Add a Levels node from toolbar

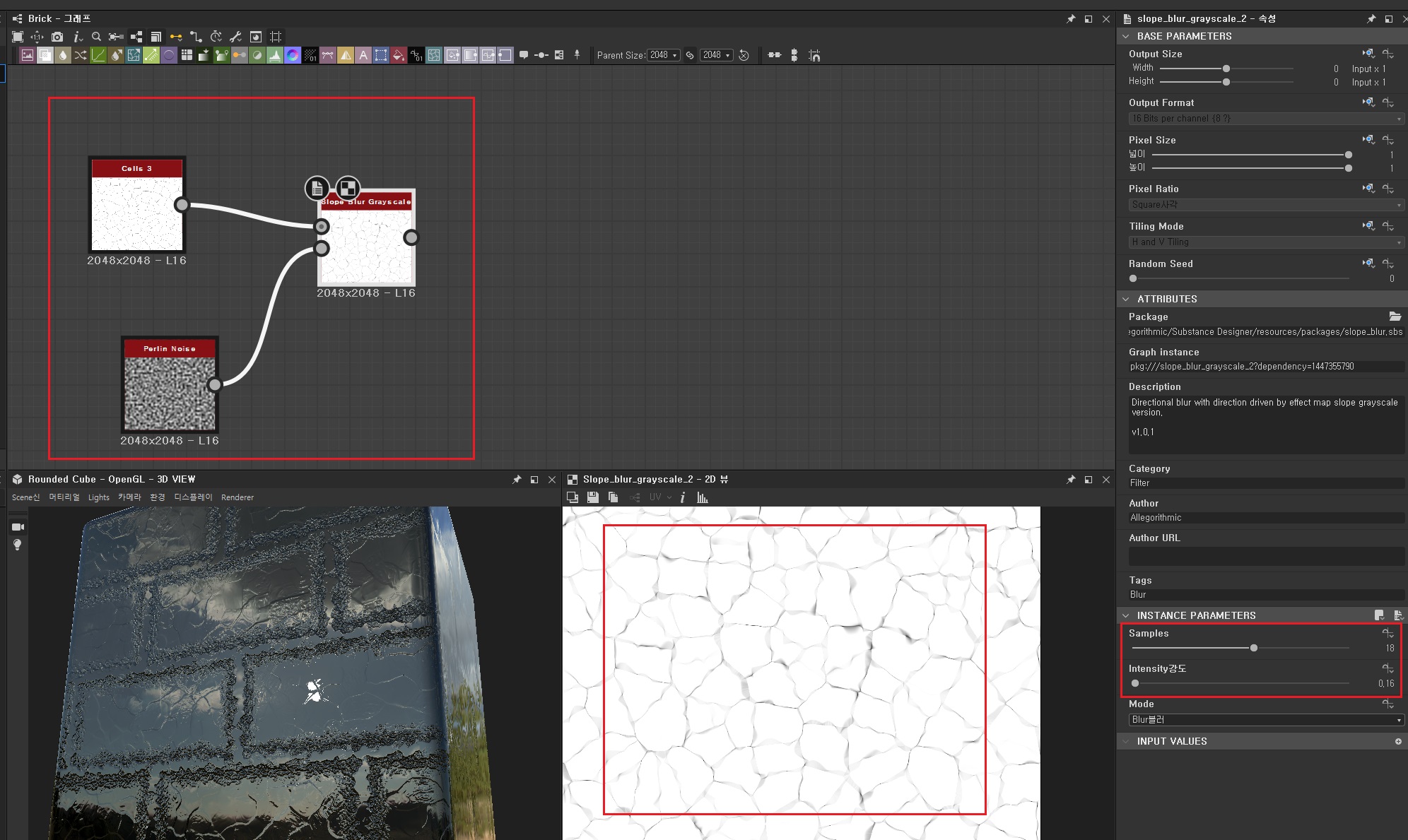[274, 55]
